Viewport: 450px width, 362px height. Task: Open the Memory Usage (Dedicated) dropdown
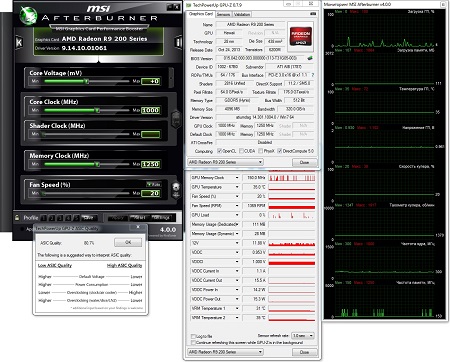pyautogui.click(x=237, y=224)
